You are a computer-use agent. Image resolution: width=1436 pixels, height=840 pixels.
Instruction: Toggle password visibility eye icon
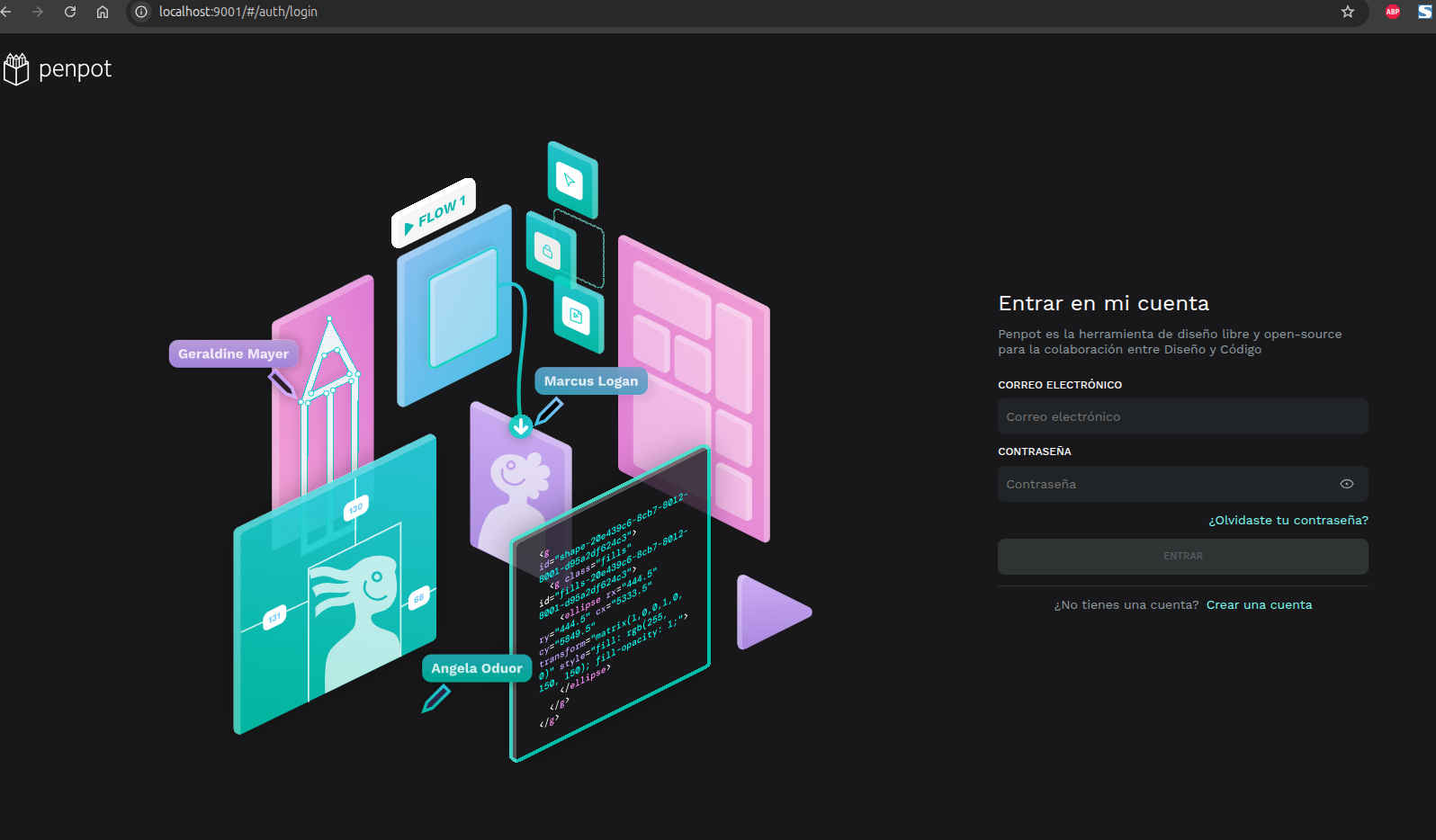tap(1346, 484)
